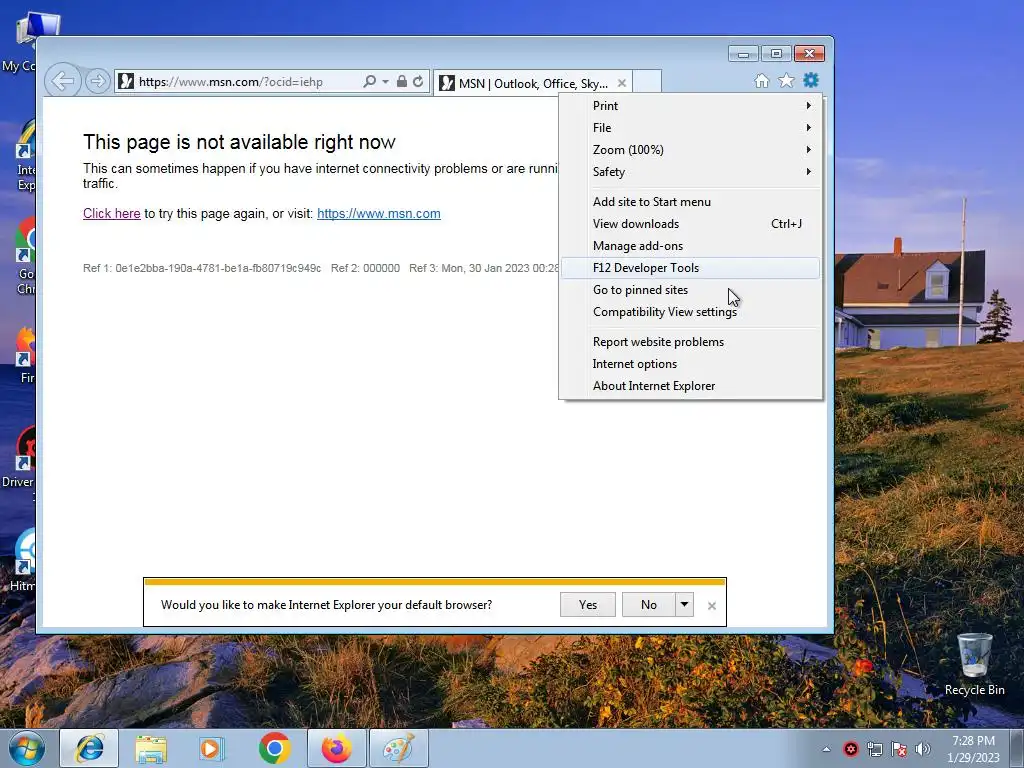The width and height of the screenshot is (1024, 768).
Task: Launch F12 Developer Tools
Action: coord(690,268)
